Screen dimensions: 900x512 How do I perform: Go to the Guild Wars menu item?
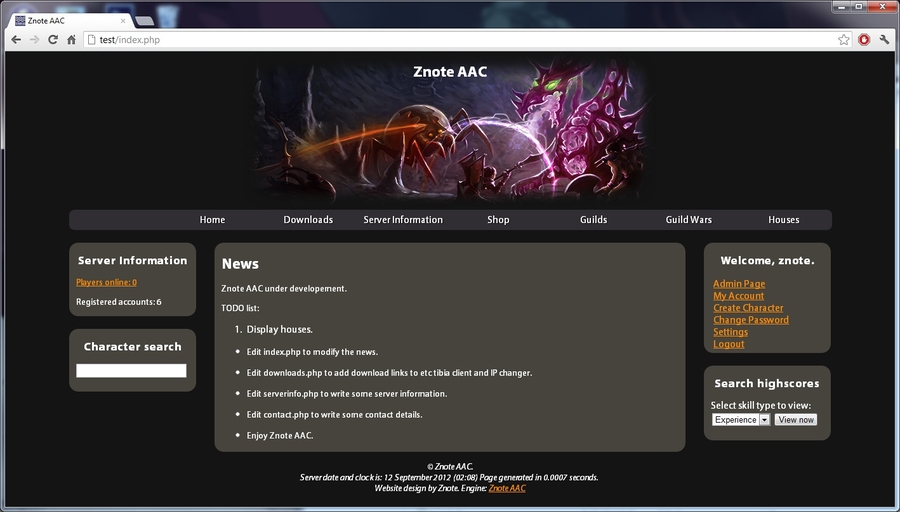(688, 220)
